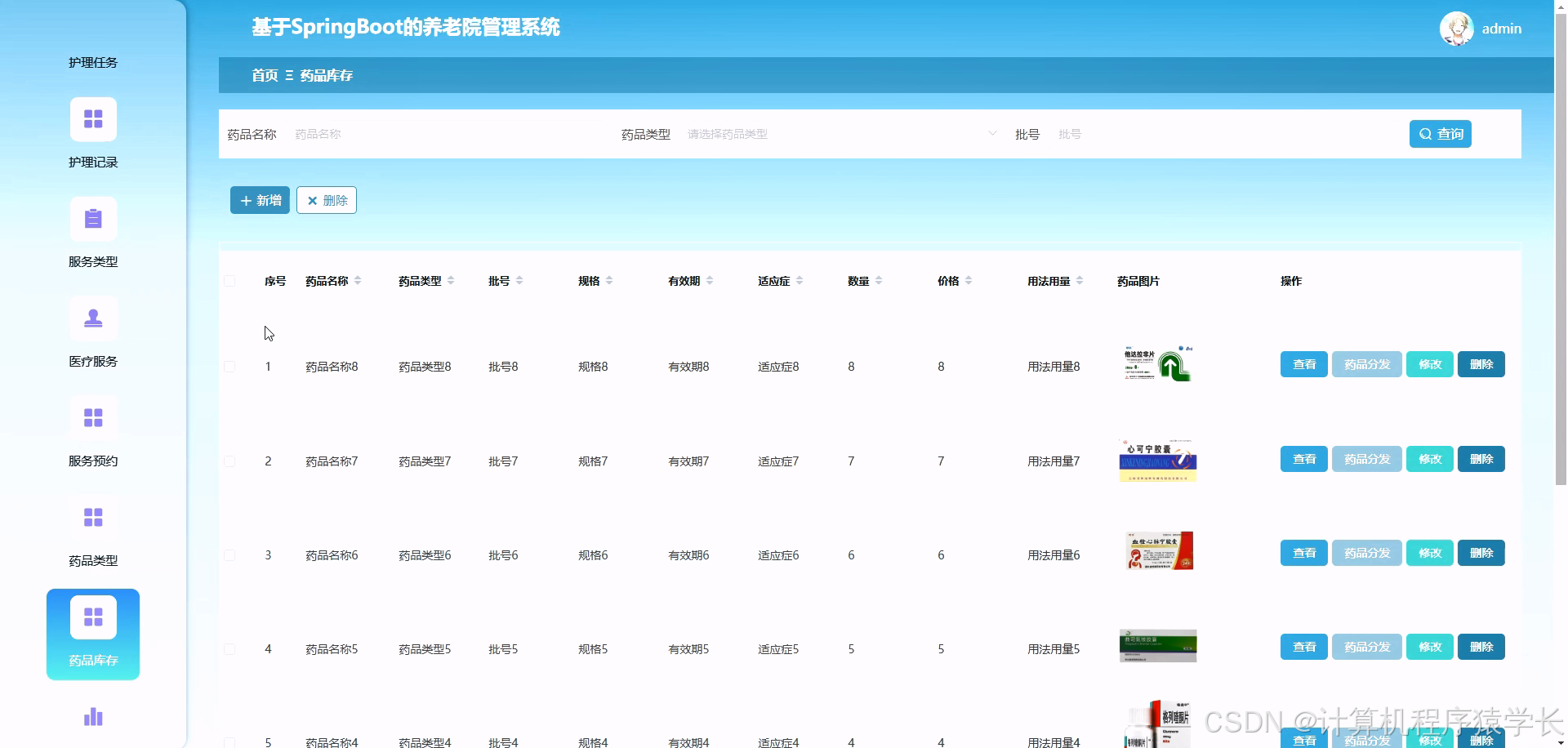
Task: Open 护理记录 from the sidebar via its grid icon
Action: (x=93, y=119)
